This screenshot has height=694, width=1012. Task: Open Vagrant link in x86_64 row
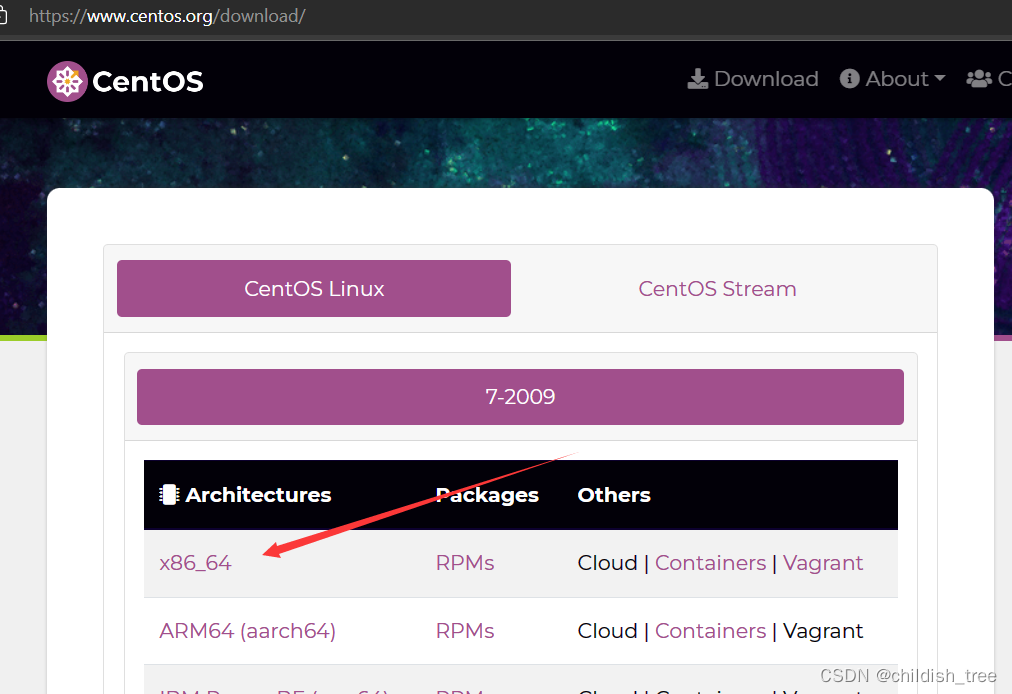click(823, 563)
